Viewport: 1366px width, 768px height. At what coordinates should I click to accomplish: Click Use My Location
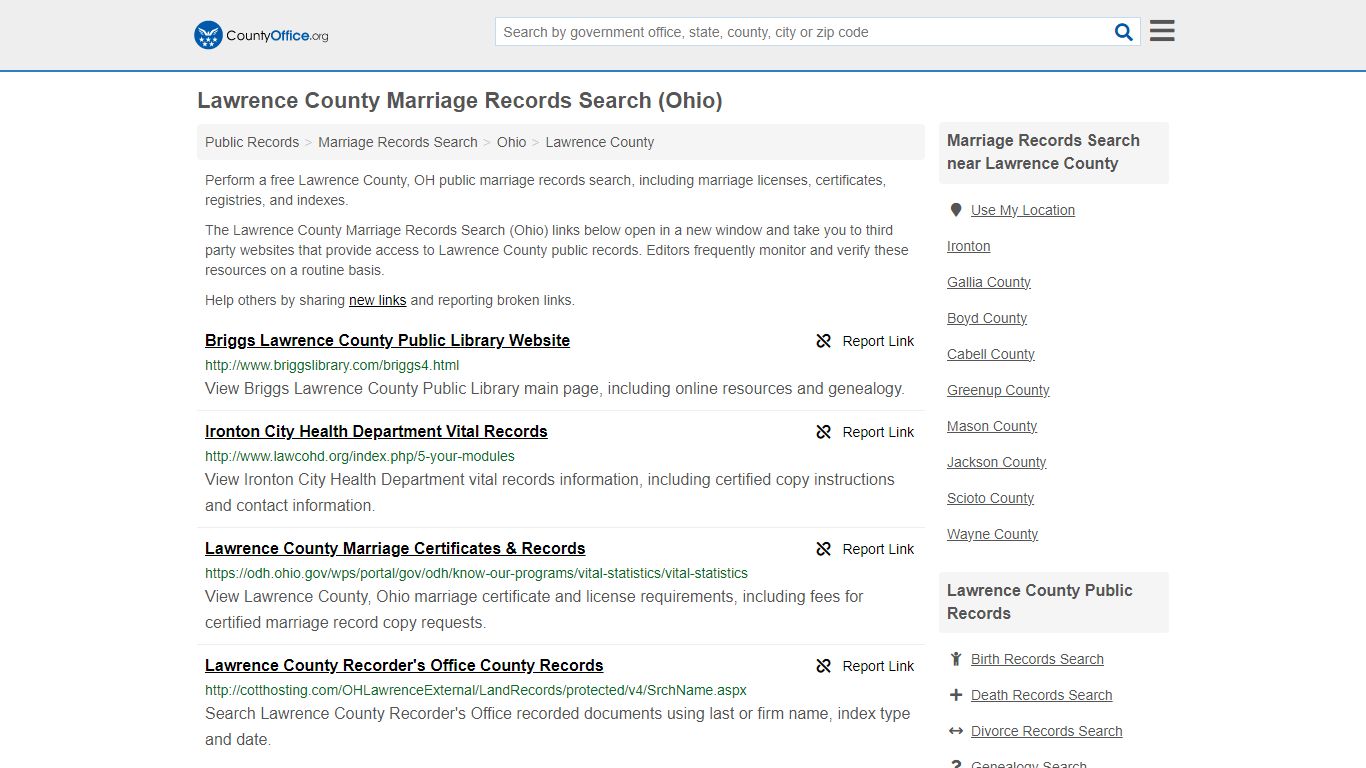click(1022, 210)
